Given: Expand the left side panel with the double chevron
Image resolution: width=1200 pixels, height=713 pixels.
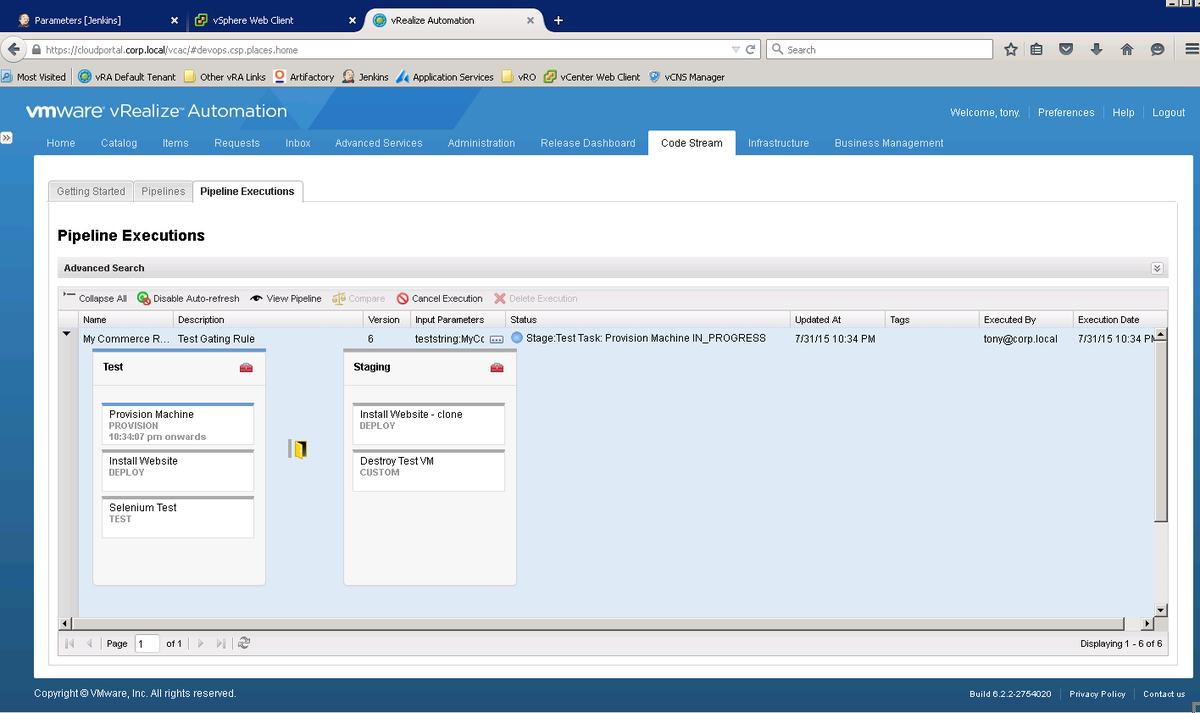Looking at the screenshot, I should tap(6, 137).
